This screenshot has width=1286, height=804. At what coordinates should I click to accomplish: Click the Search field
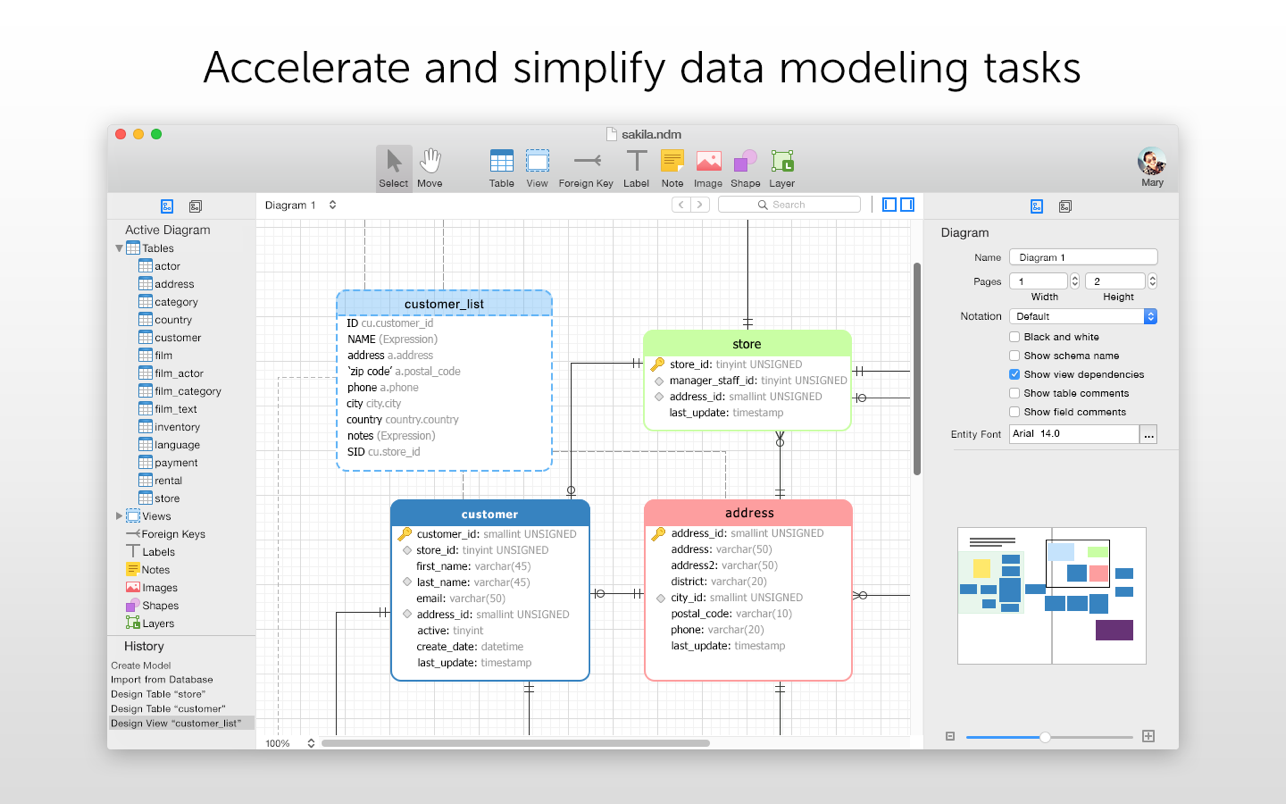tap(789, 205)
